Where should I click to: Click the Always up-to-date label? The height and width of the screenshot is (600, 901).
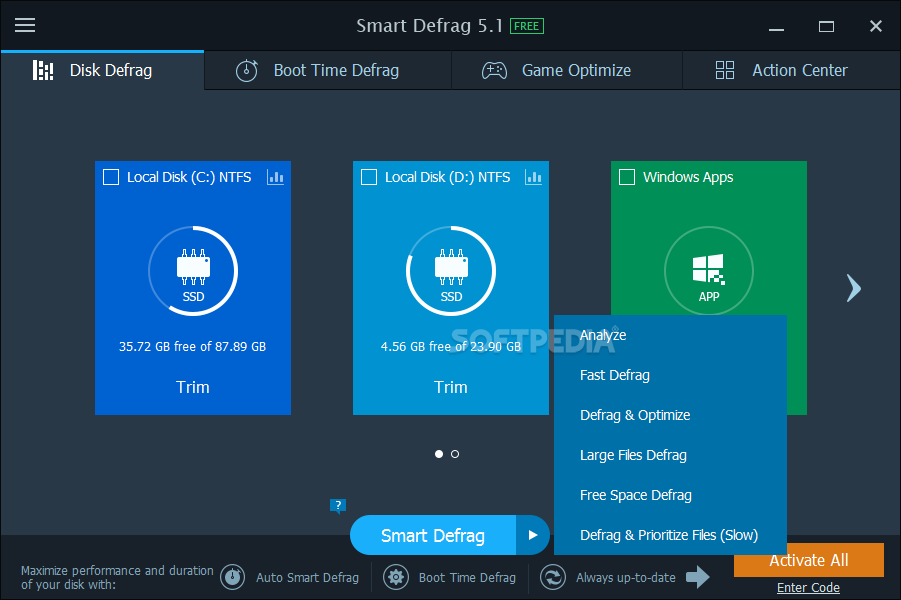tap(626, 578)
